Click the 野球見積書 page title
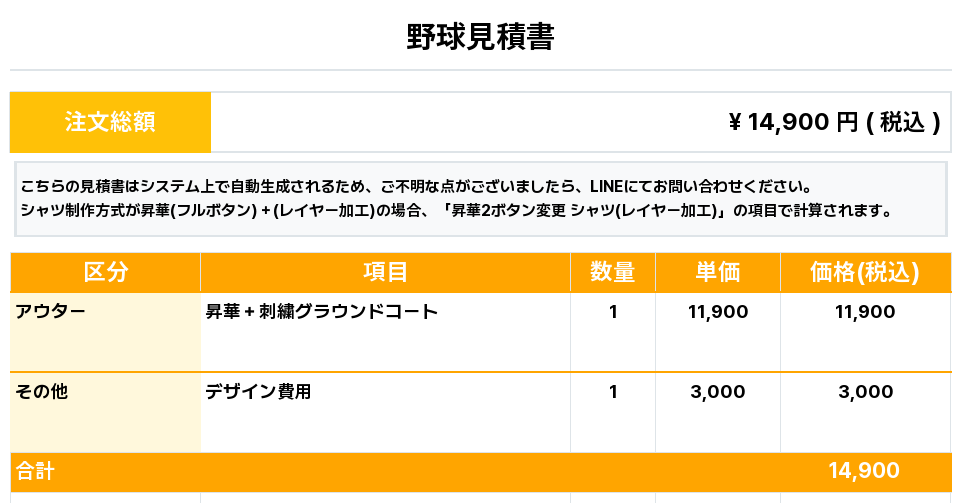 point(480,37)
